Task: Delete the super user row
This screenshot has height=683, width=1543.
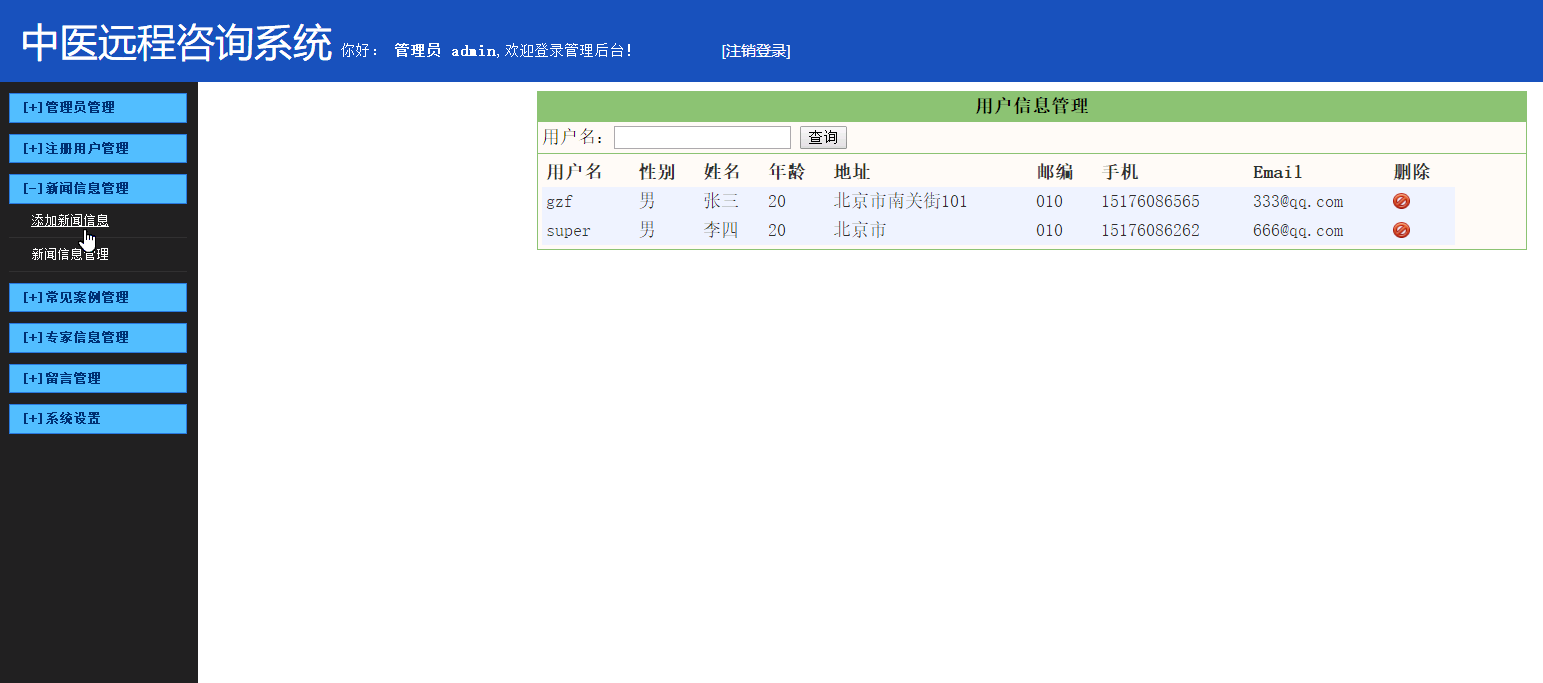Action: [1401, 230]
